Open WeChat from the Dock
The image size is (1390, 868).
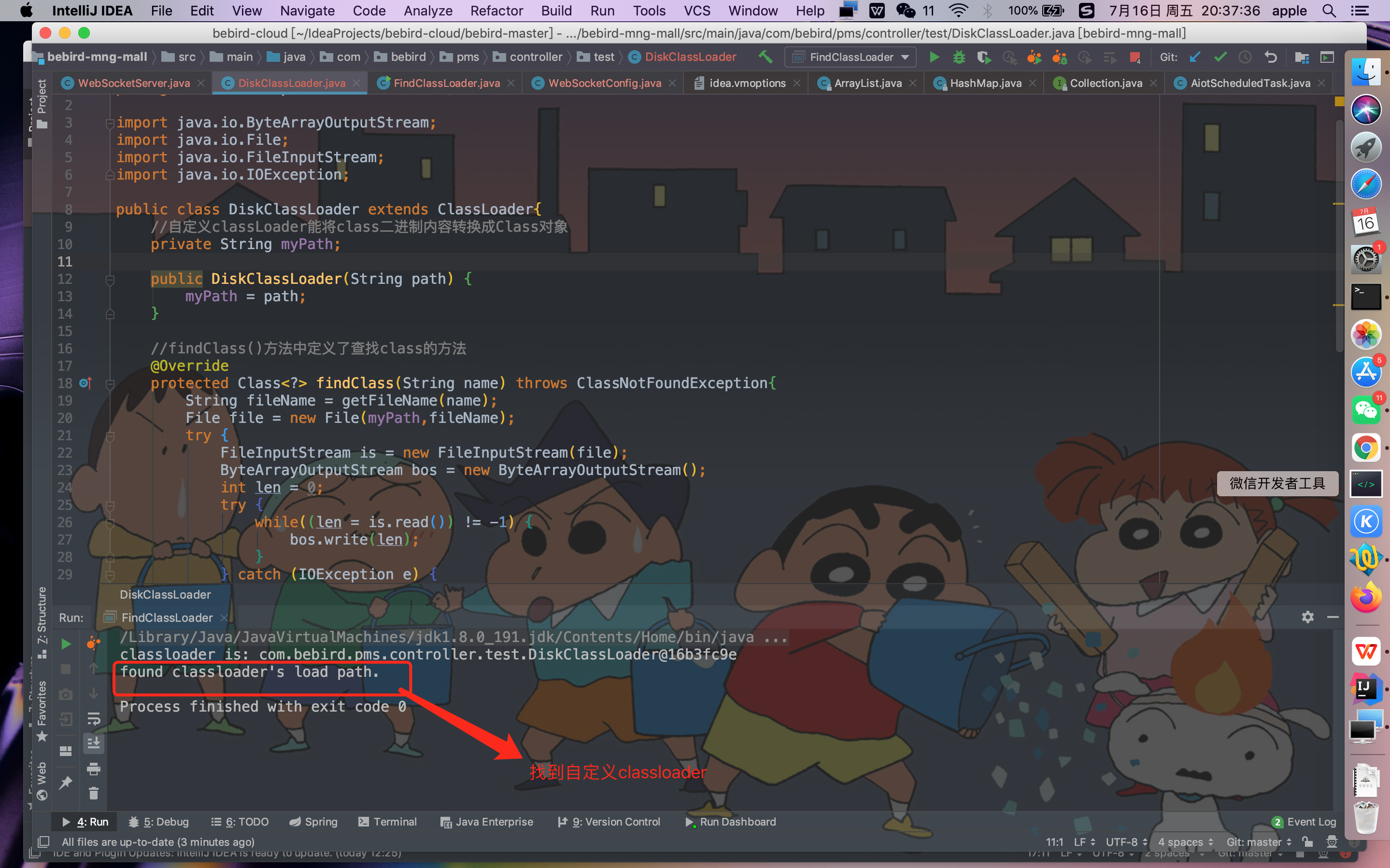click(1366, 410)
